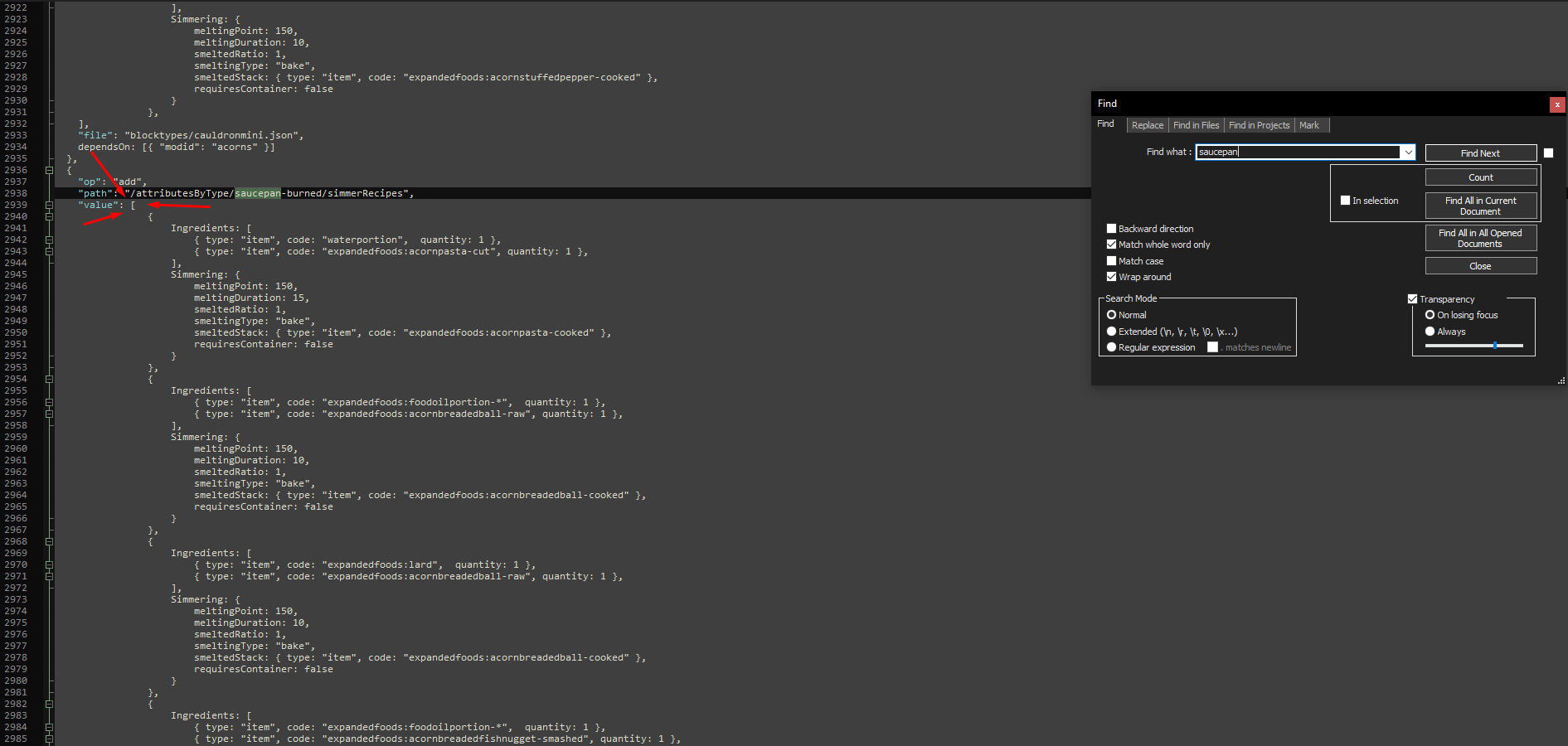Enable Match case option
The height and width of the screenshot is (746, 1568).
(1111, 261)
